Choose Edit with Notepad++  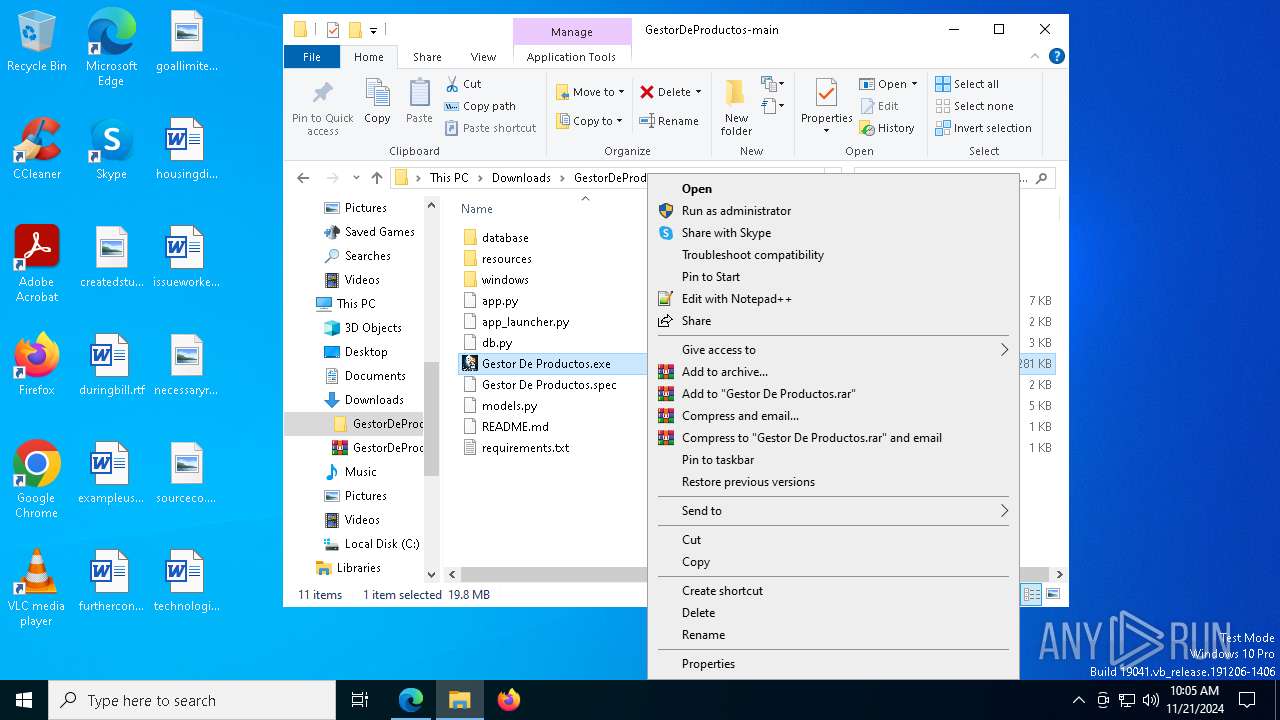coord(833,299)
